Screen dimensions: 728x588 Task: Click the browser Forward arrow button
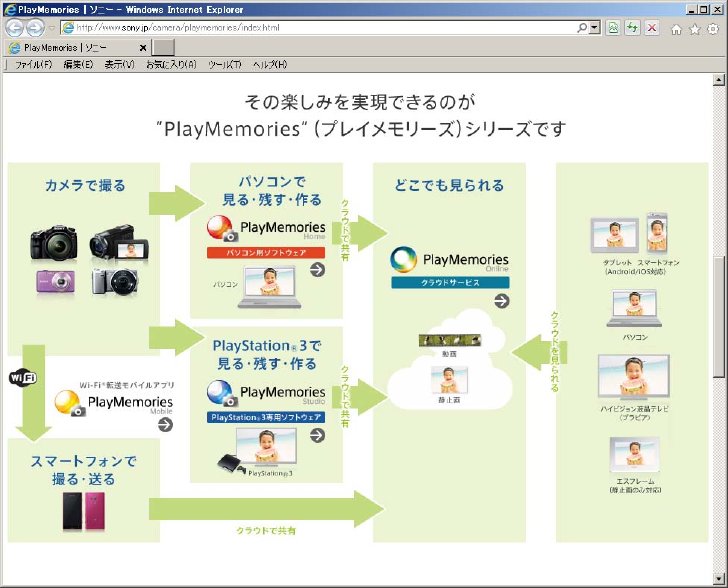point(35,28)
